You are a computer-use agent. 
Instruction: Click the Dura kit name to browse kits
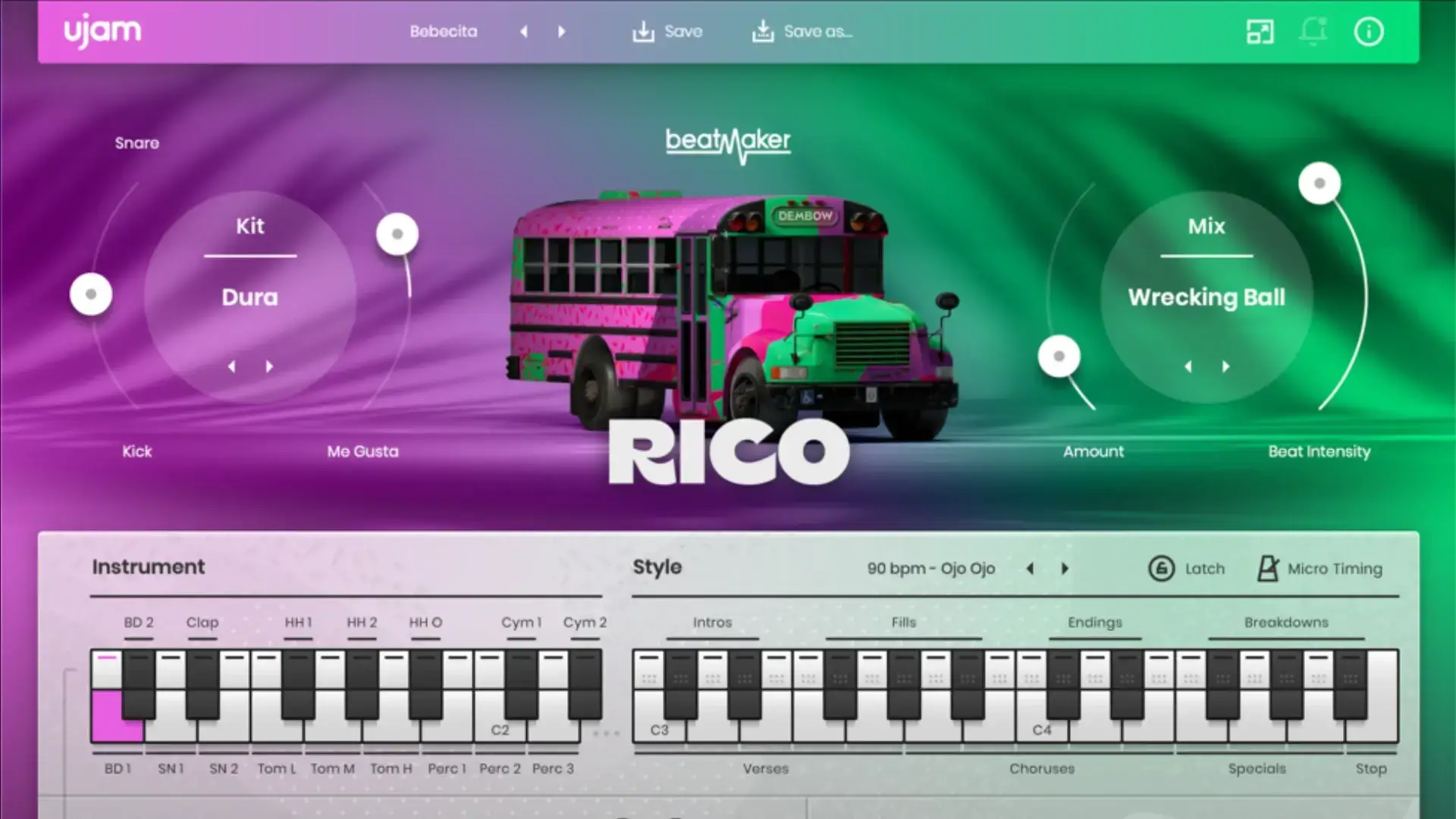click(x=250, y=297)
